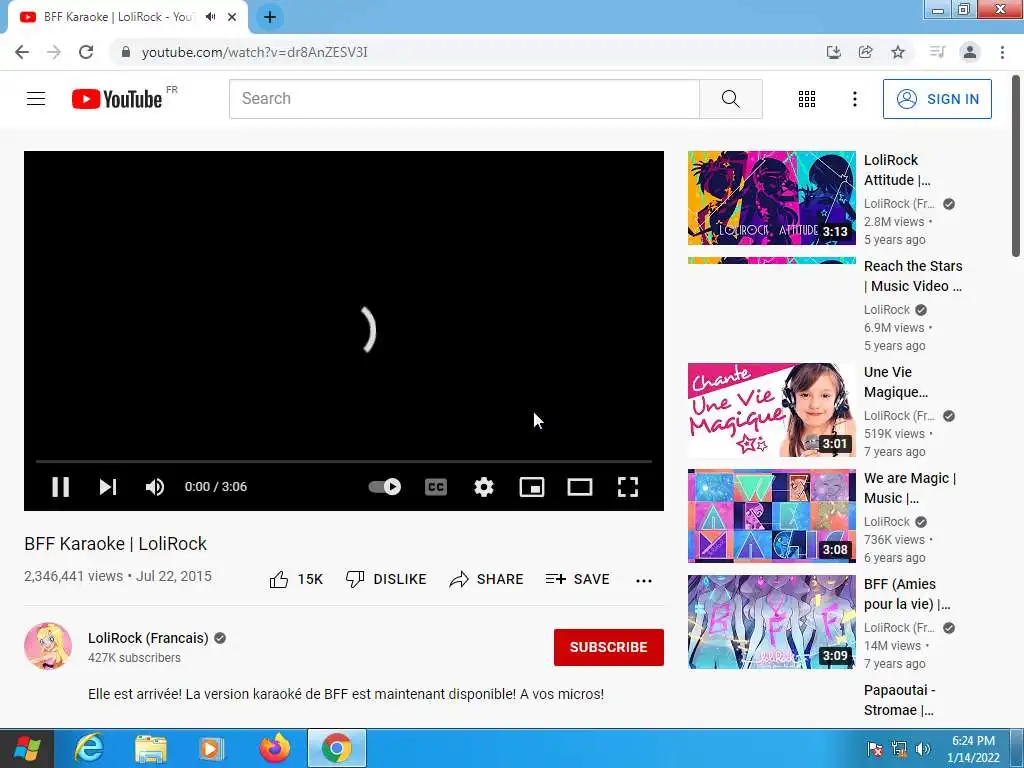
Task: Skip to the next video
Action: 108,487
